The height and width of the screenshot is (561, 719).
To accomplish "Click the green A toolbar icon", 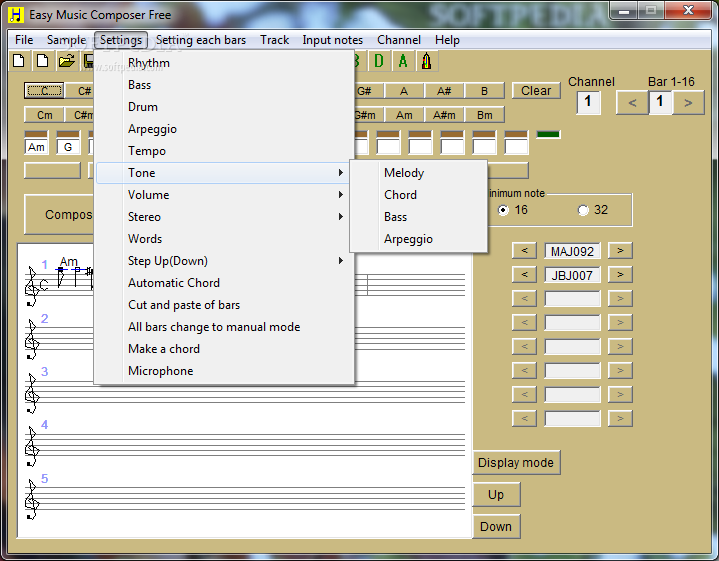I will pyautogui.click(x=403, y=61).
